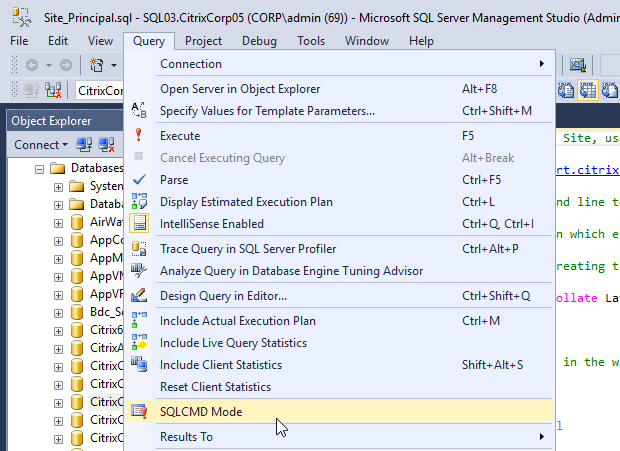Open the Tools menu

311,41
